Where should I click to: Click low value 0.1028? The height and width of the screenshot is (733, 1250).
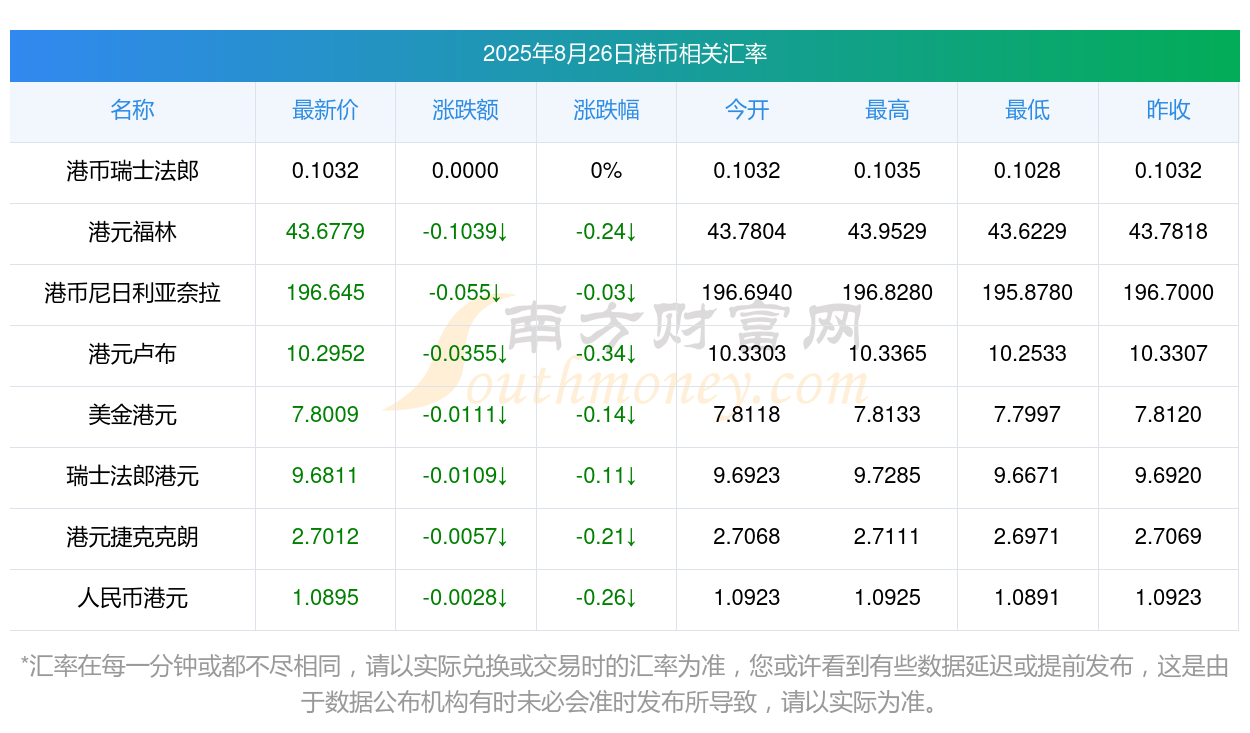click(1027, 171)
